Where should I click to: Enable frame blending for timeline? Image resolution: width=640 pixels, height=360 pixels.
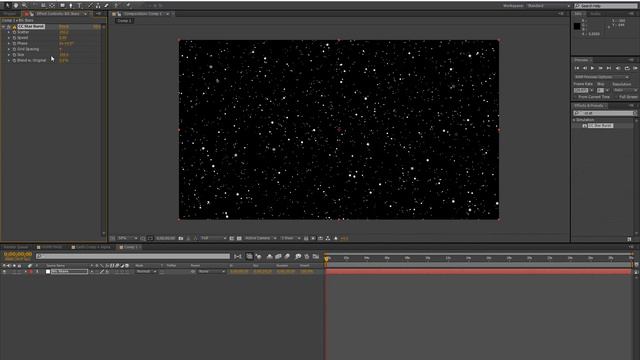coord(278,256)
